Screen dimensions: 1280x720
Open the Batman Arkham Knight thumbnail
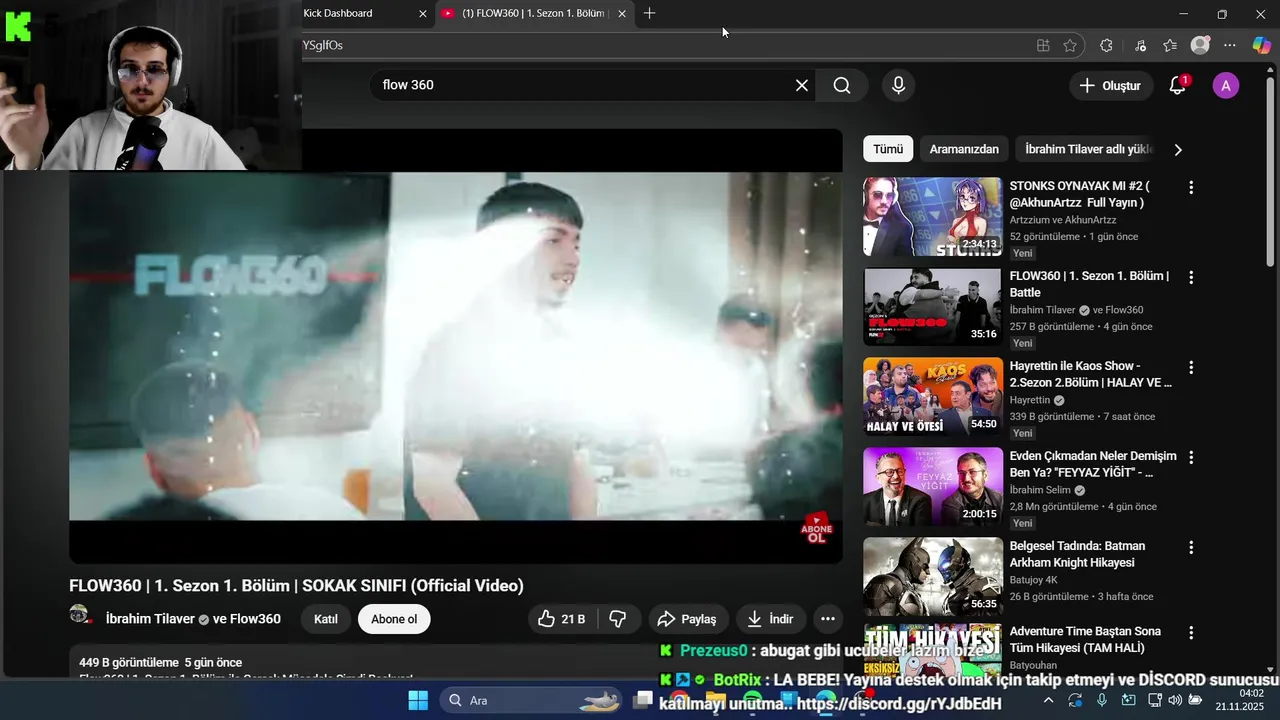point(932,577)
